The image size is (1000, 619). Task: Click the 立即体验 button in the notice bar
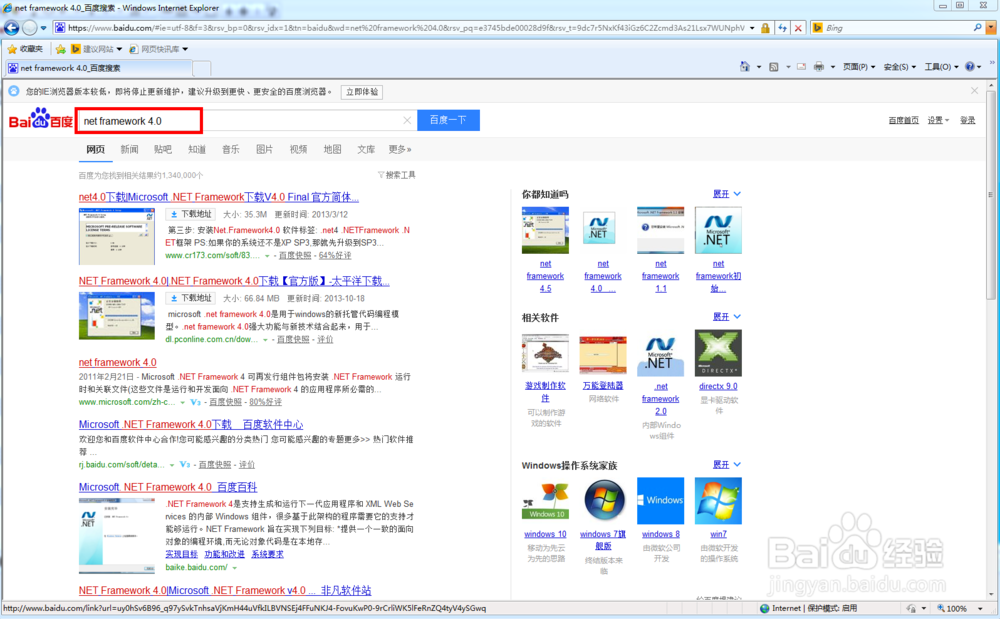(362, 92)
